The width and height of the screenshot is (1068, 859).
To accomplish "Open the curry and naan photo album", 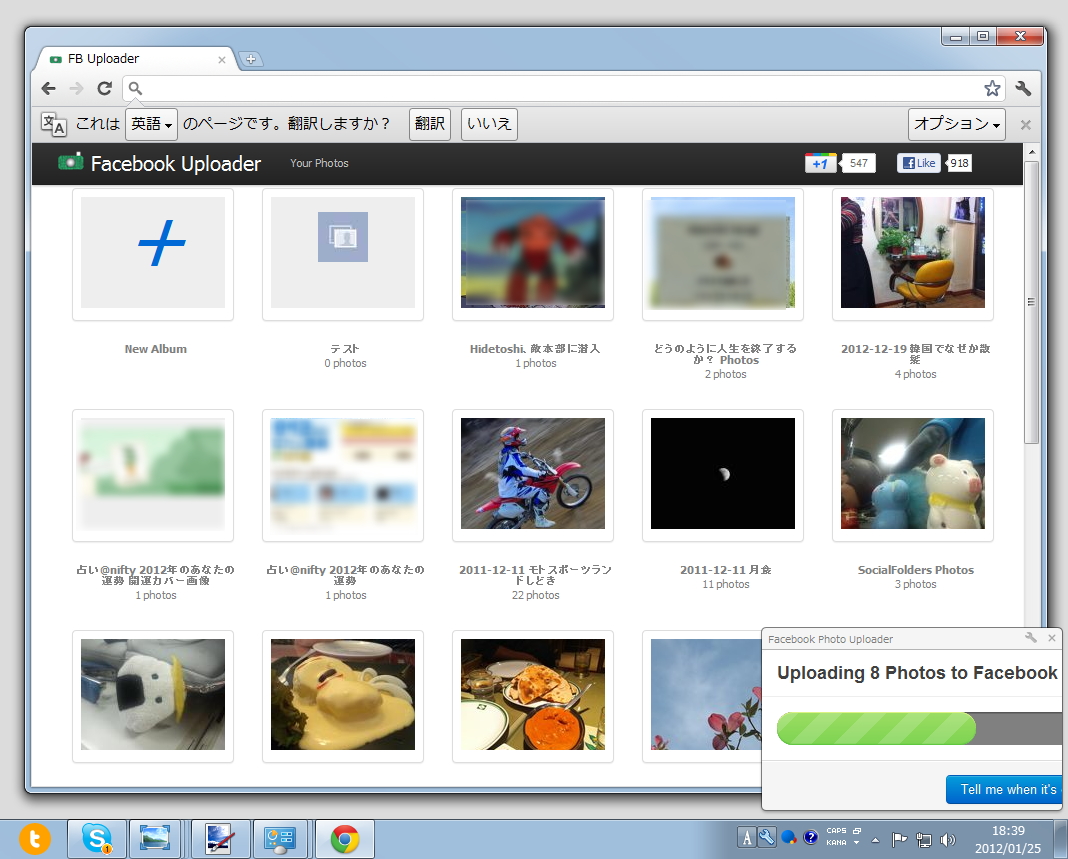I will pyautogui.click(x=533, y=694).
